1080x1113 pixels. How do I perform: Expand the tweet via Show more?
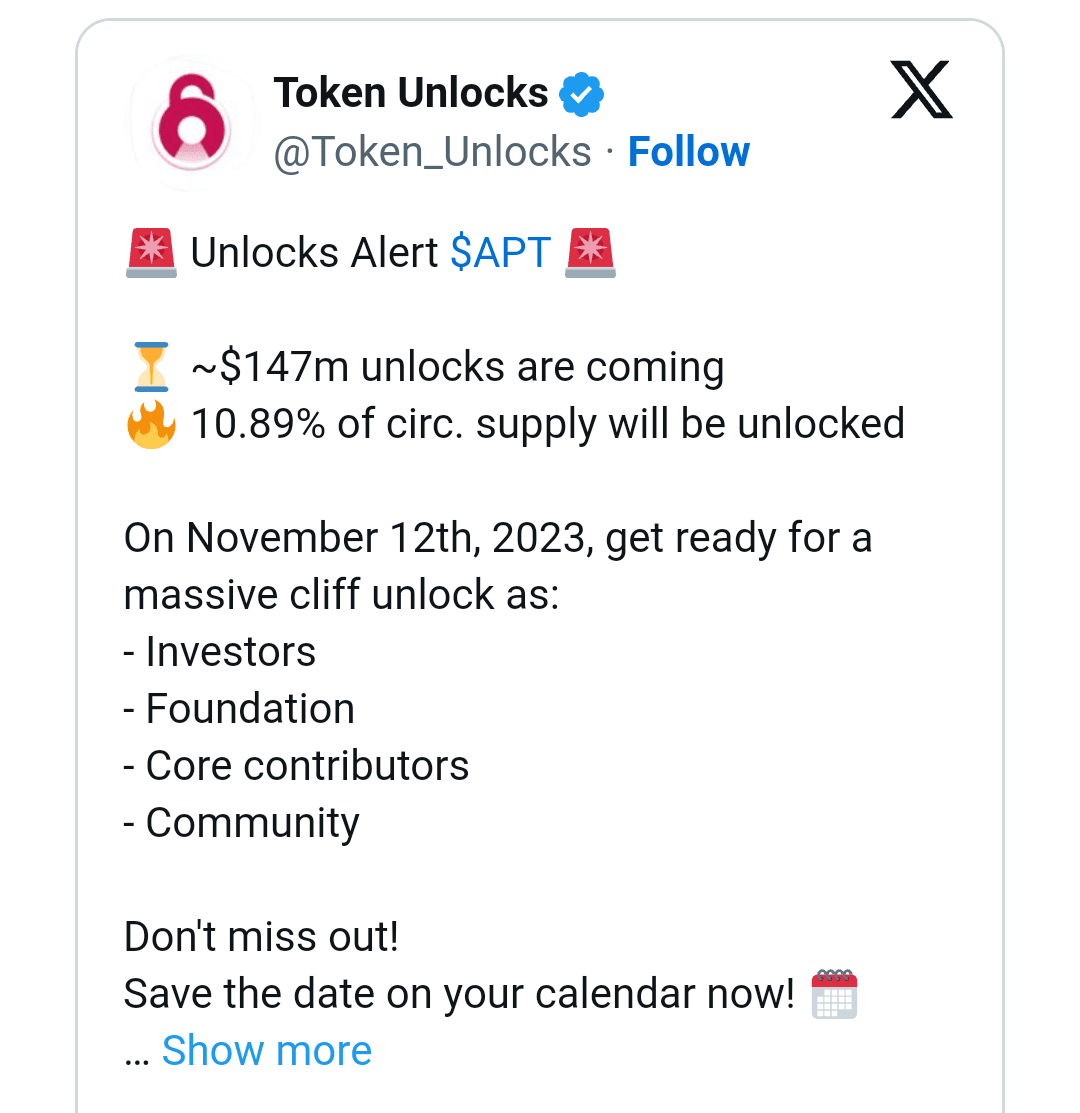[266, 1050]
